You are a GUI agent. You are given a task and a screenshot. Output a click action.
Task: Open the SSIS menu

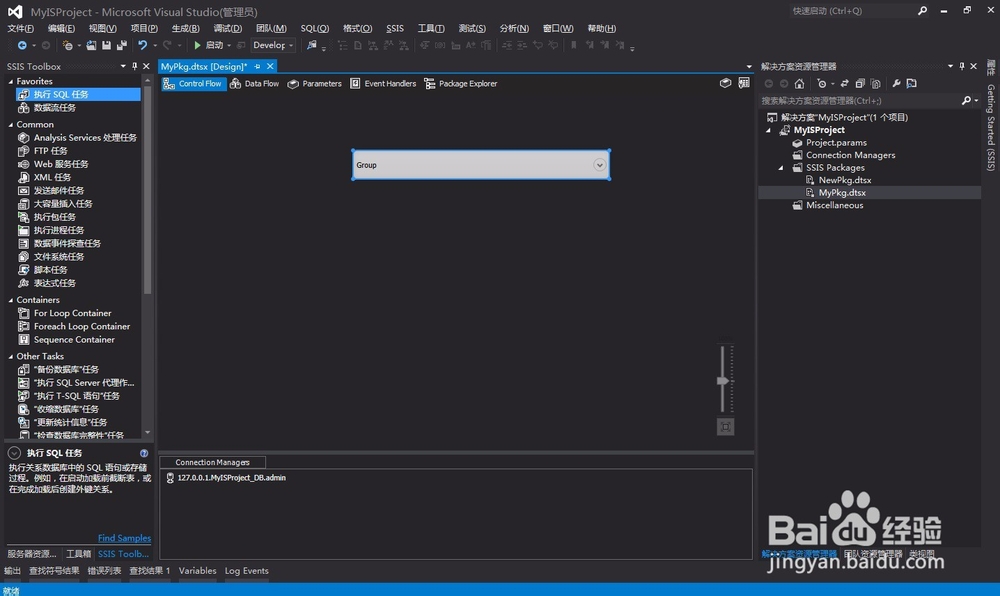tap(395, 29)
